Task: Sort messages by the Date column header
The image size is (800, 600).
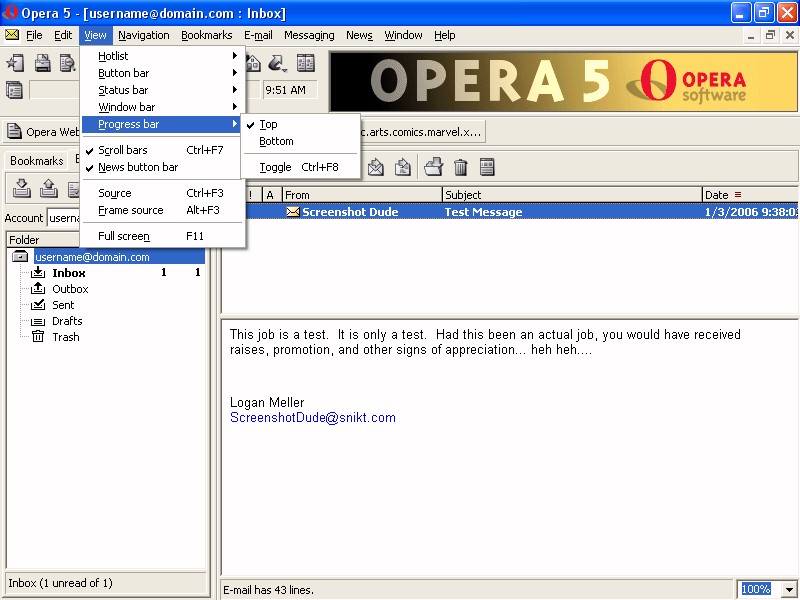Action: click(x=751, y=194)
